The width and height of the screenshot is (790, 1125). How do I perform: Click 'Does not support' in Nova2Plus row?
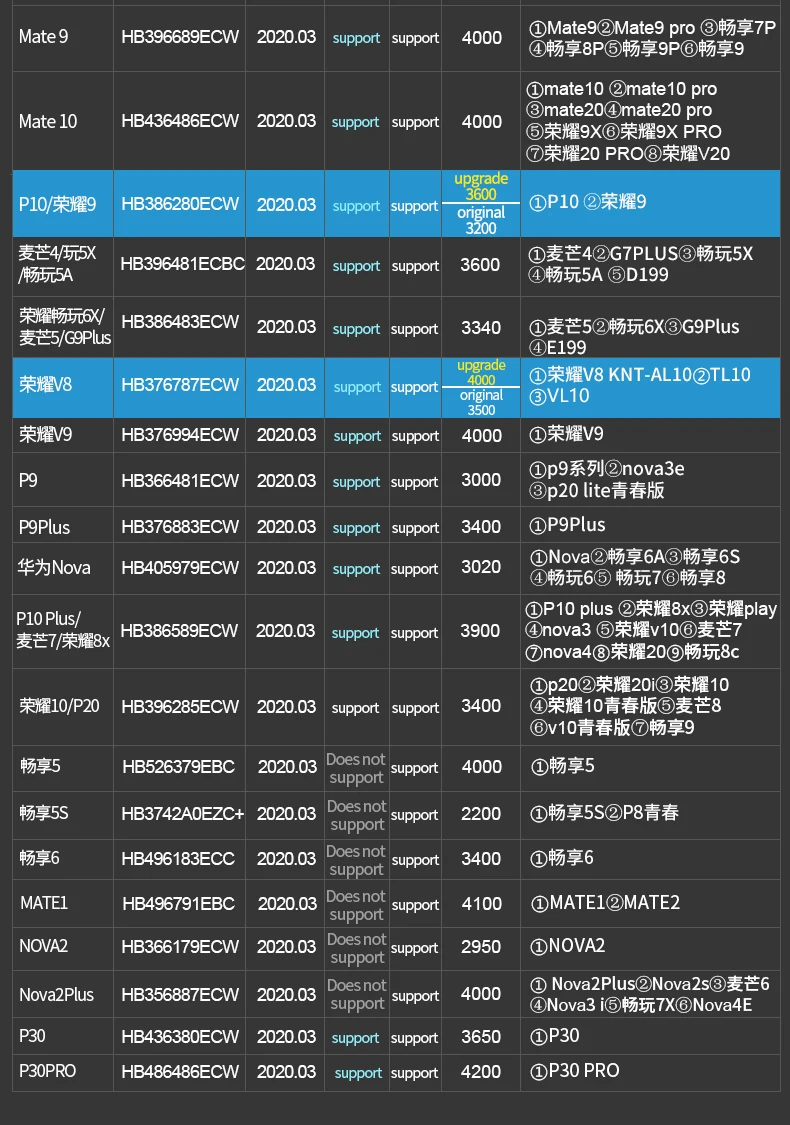point(357,994)
